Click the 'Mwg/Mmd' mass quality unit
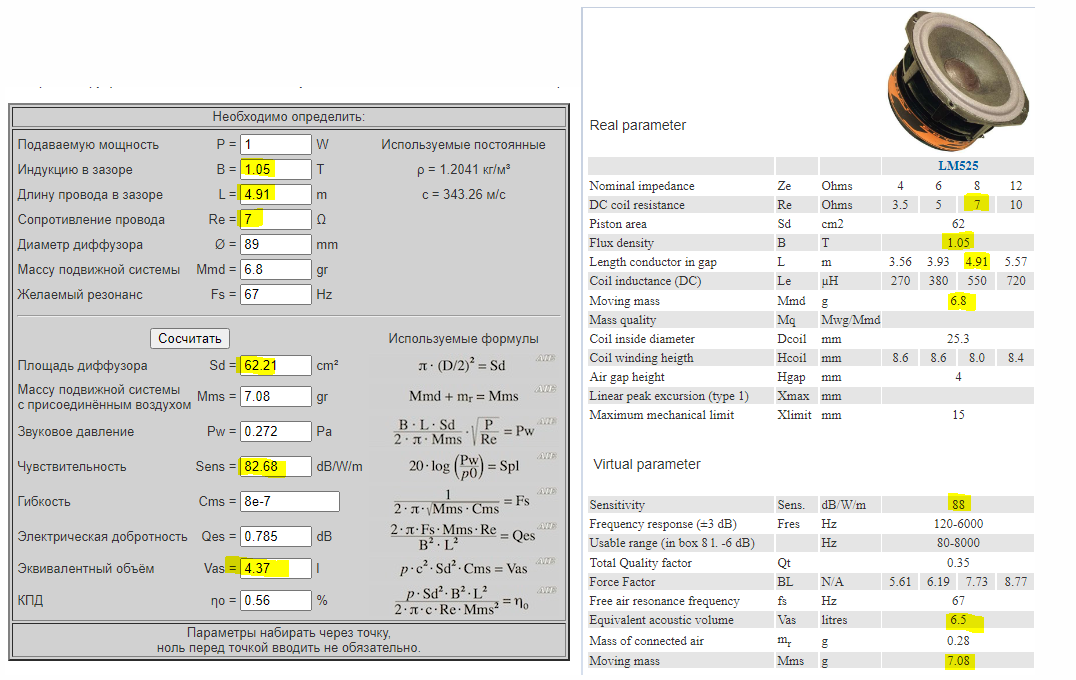This screenshot has height=680, width=1076. pos(850,320)
